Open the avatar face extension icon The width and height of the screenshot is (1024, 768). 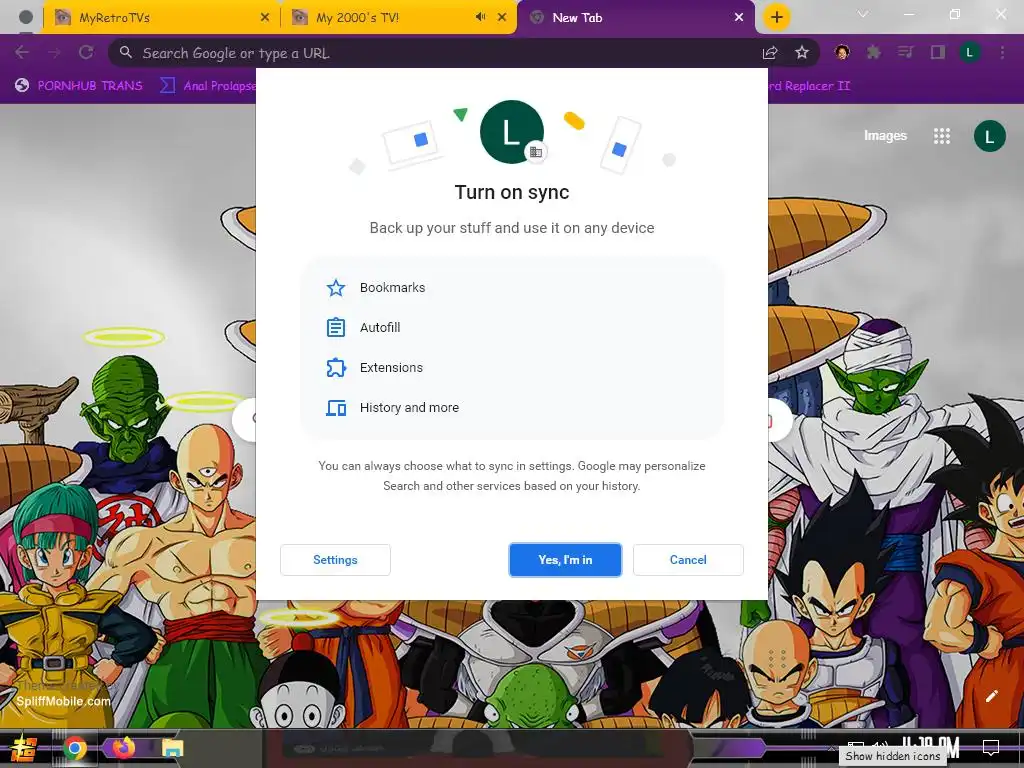(842, 53)
